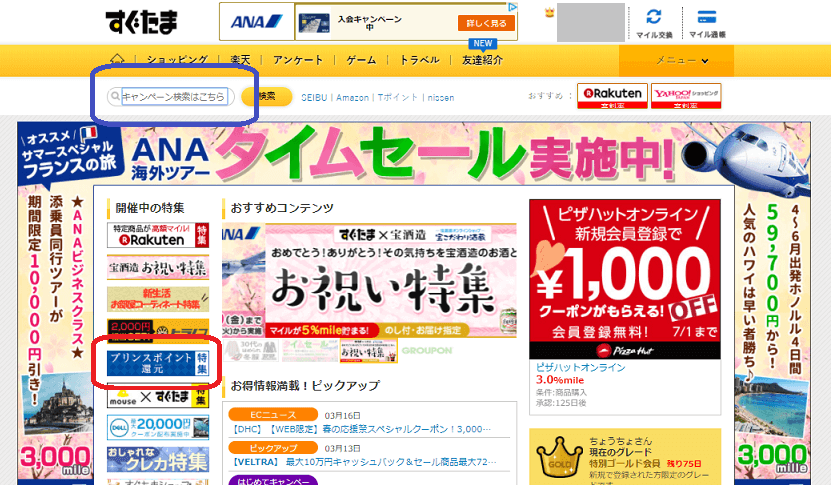The height and width of the screenshot is (485, 831).
Task: Click the Rakuten recommended shop button
Action: point(612,96)
